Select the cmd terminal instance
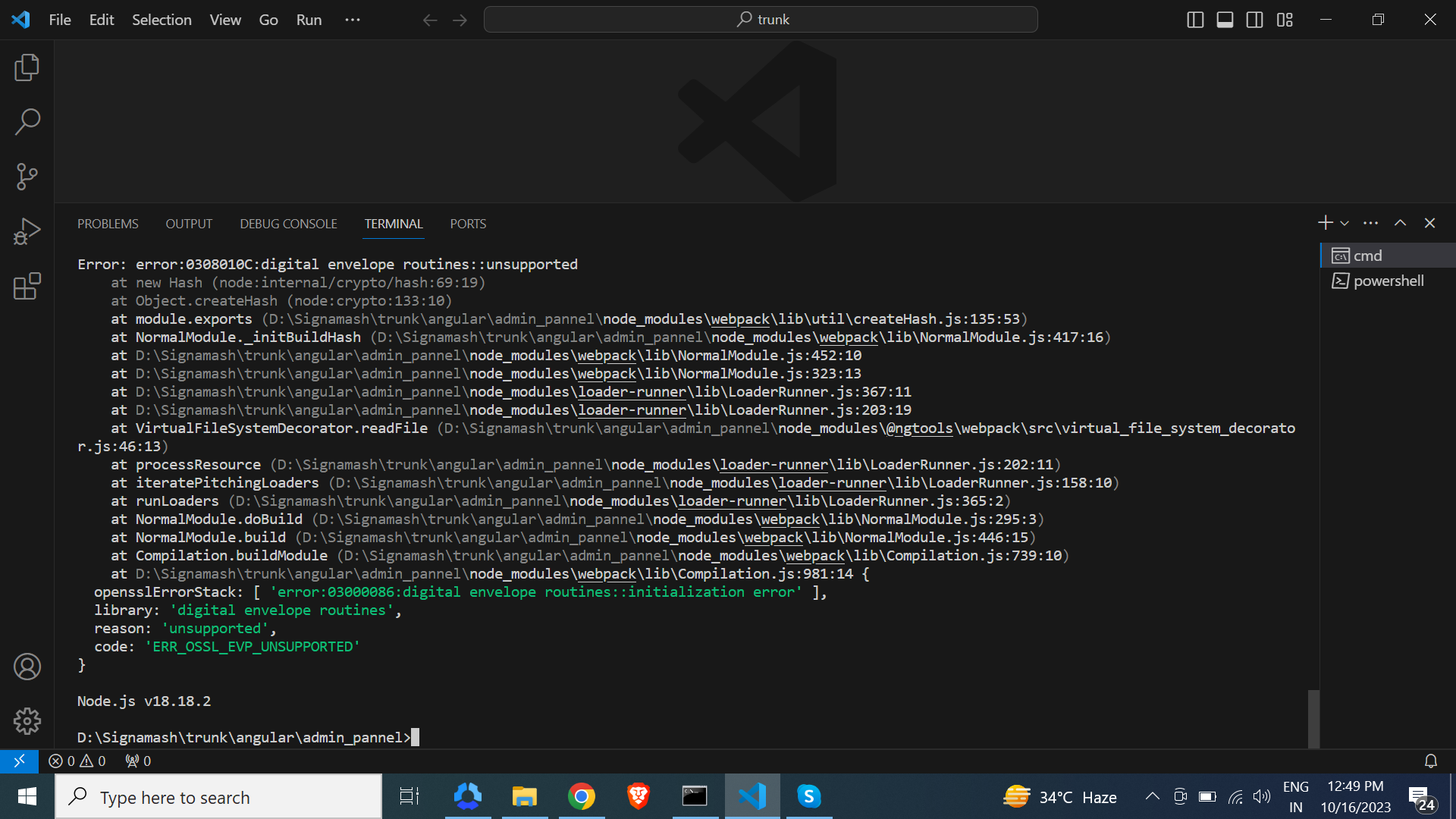This screenshot has height=819, width=1456. pyautogui.click(x=1388, y=256)
